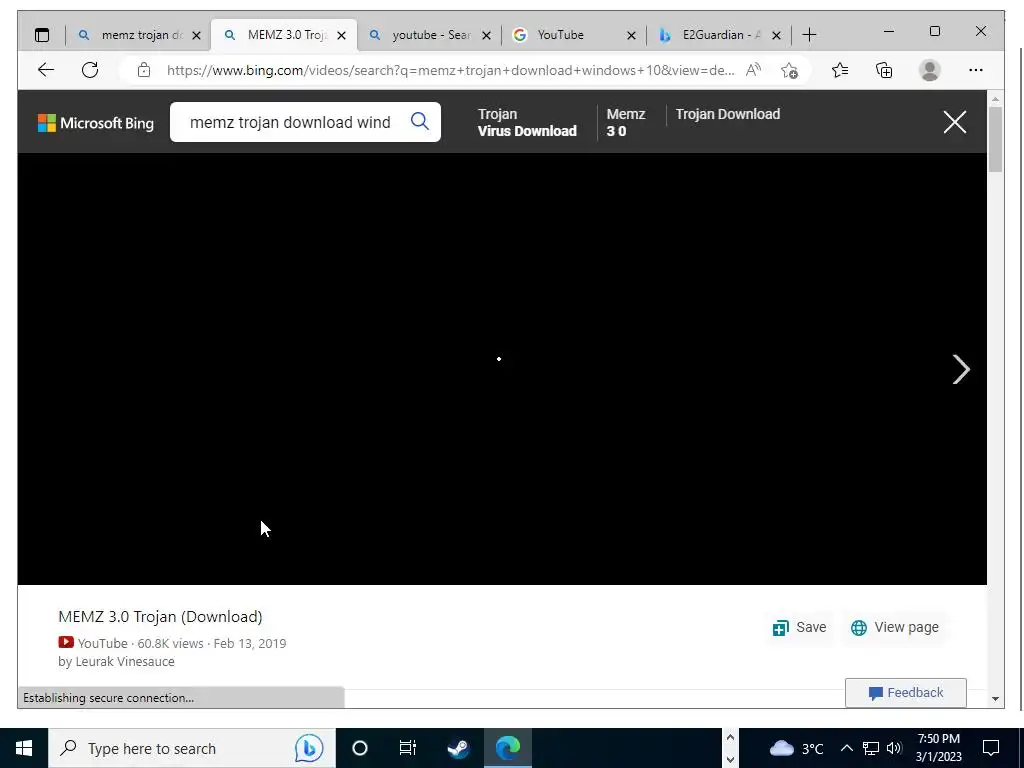The image size is (1024, 768).
Task: Switch to the 'youtube - Sear' tab
Action: 429,35
